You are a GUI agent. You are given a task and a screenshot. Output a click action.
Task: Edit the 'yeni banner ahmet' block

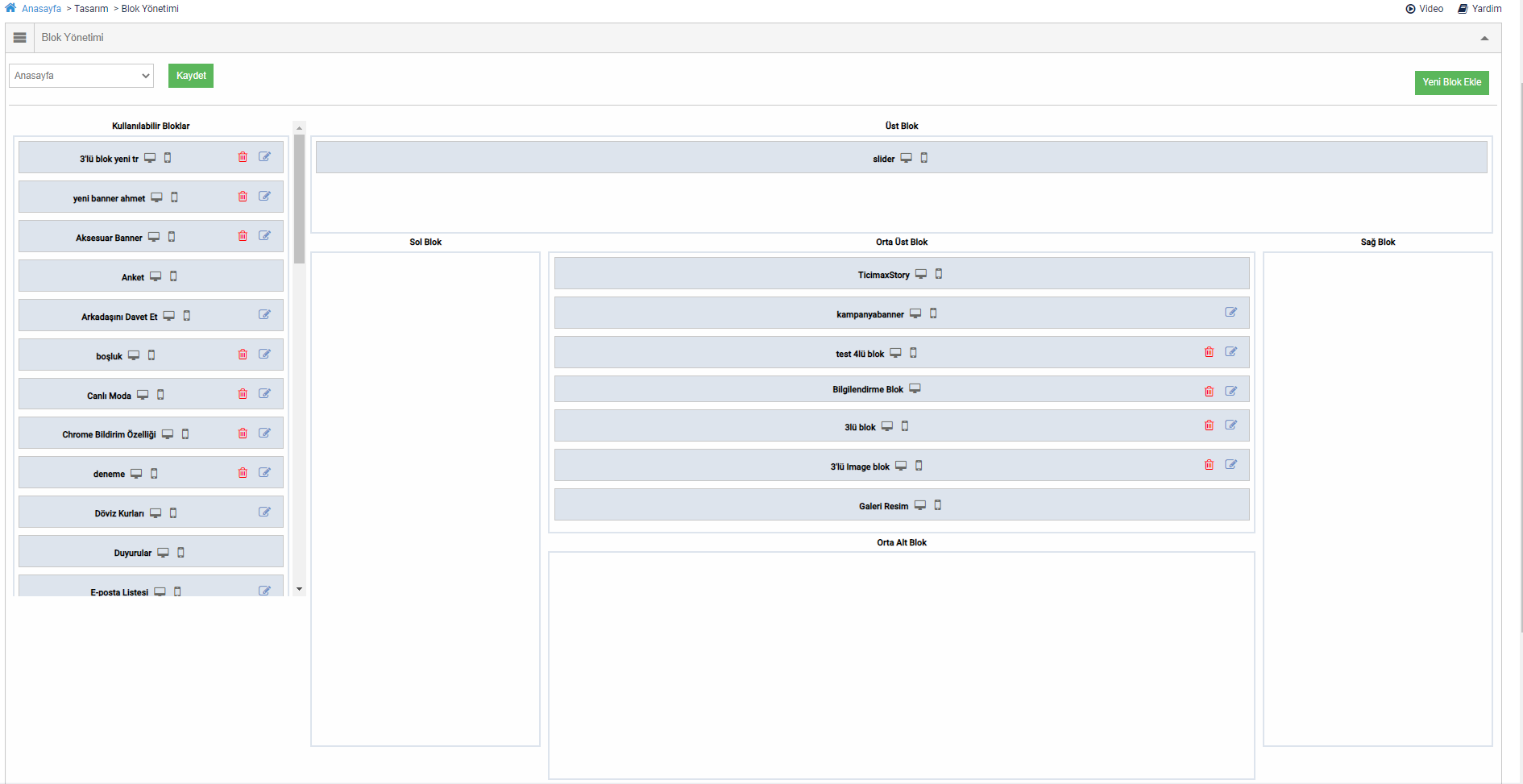264,197
